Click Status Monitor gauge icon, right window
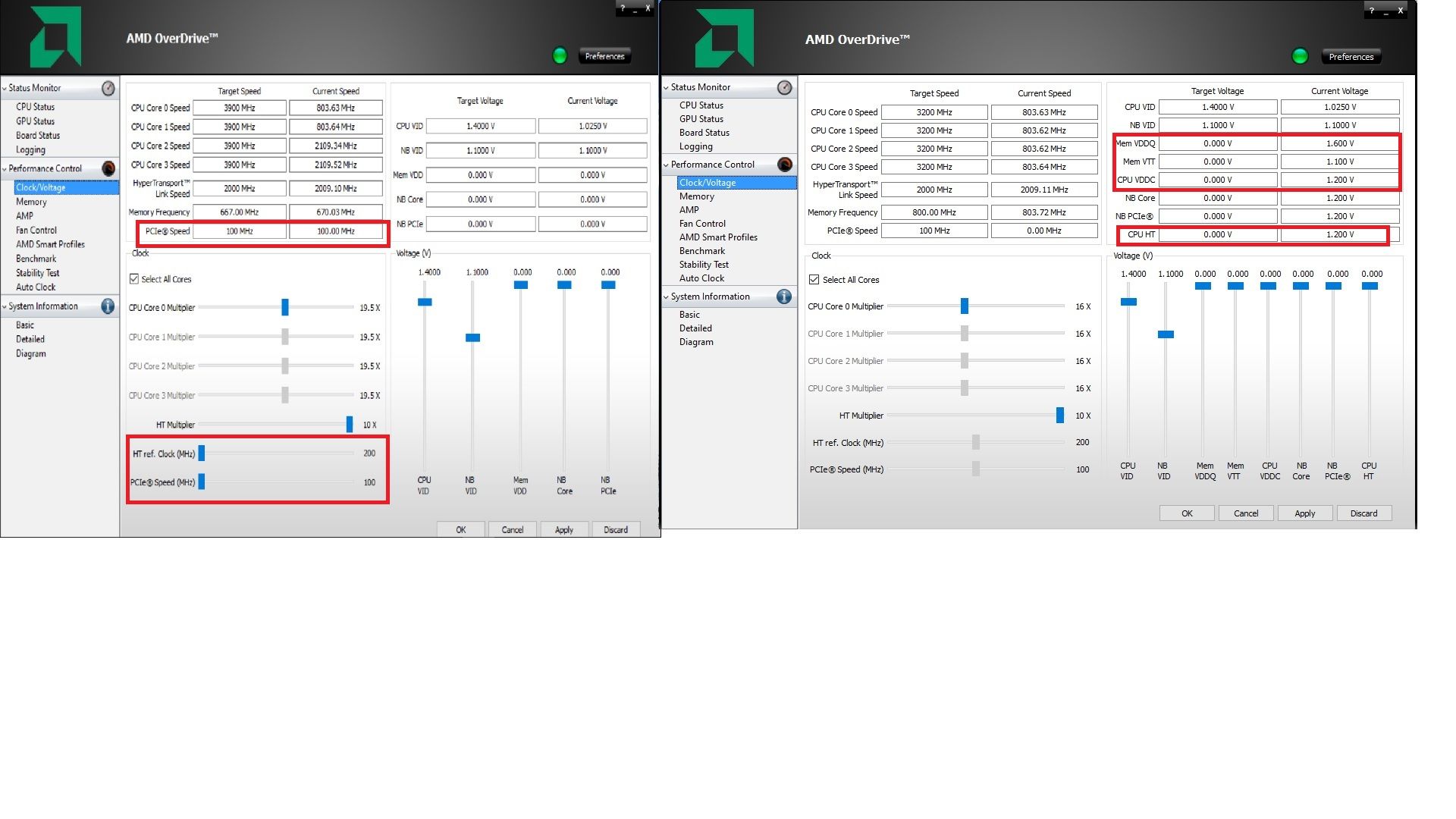Screen dimensions: 1456x819 (785, 87)
